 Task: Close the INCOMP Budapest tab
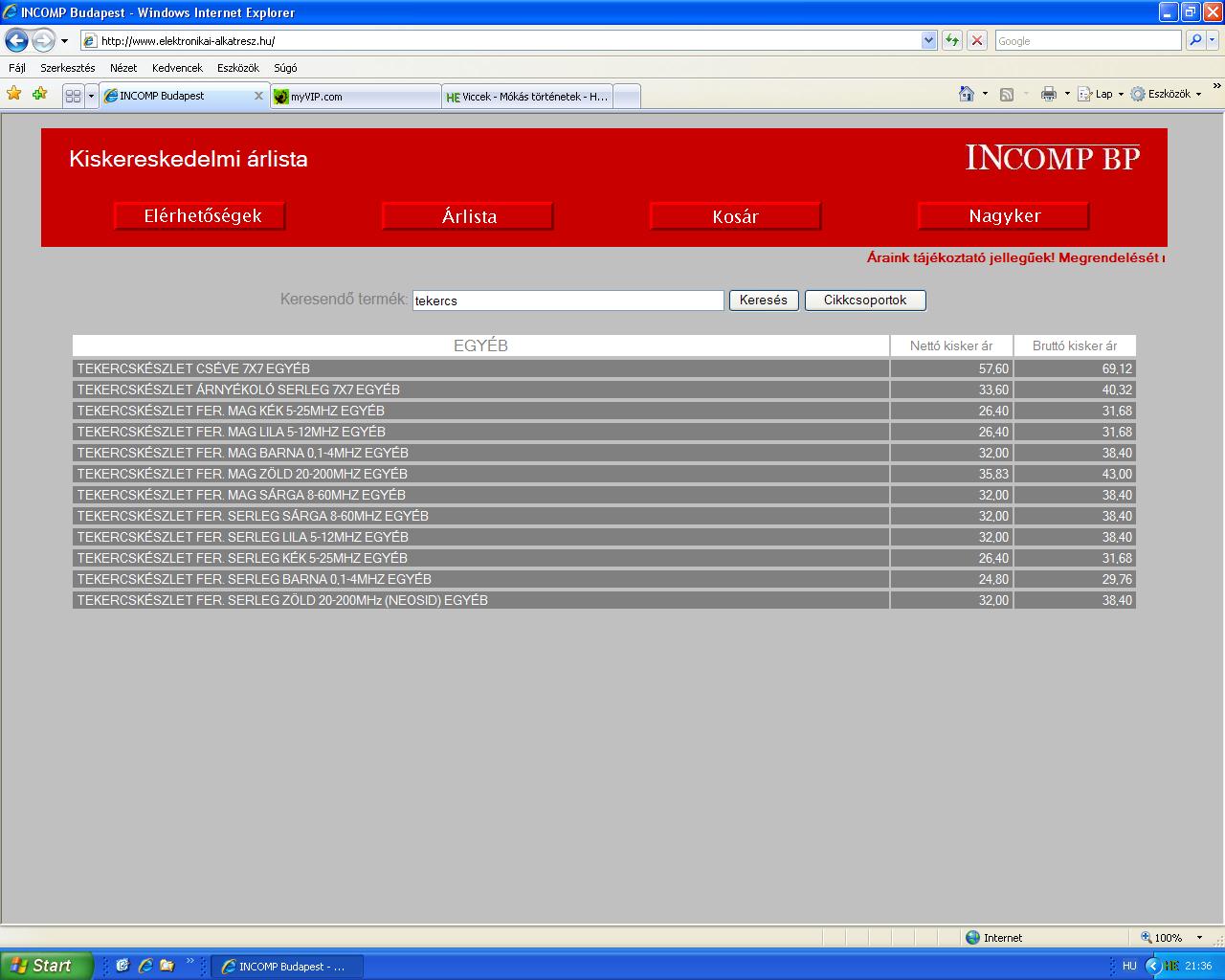tap(258, 96)
